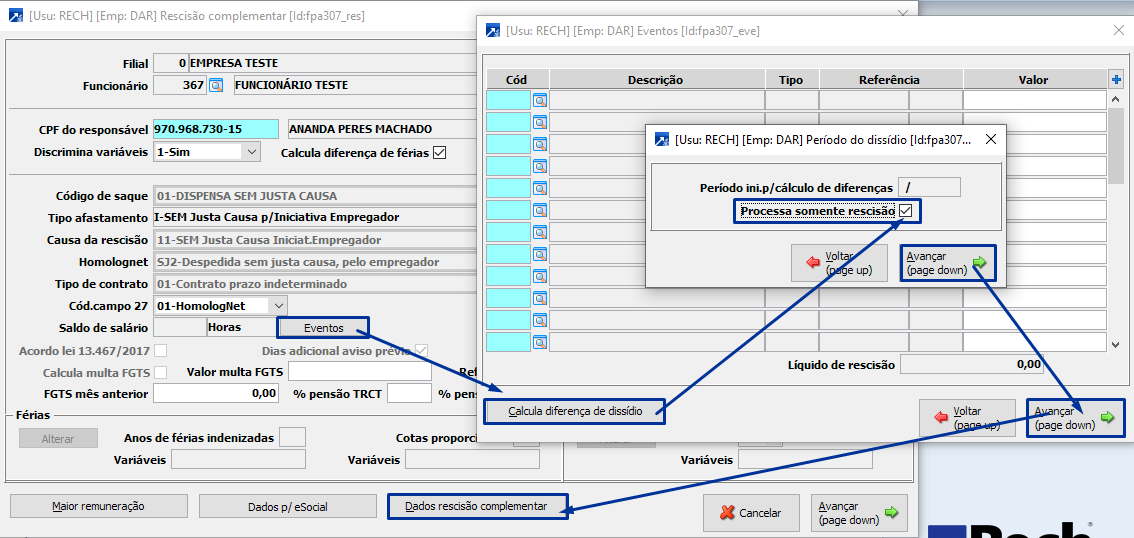The height and width of the screenshot is (538, 1134).
Task: Click first row Cód cell in Eventos
Action: (x=508, y=100)
